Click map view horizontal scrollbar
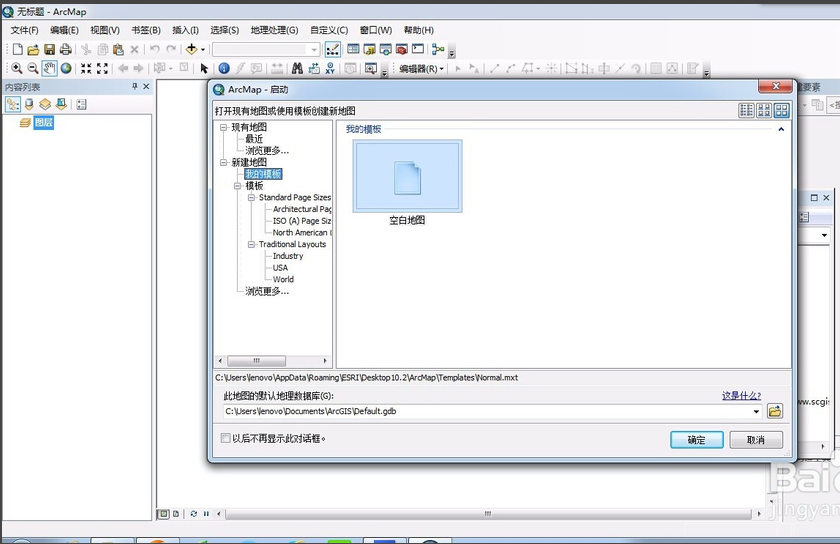Screen dimensions: 840x544 (488, 513)
